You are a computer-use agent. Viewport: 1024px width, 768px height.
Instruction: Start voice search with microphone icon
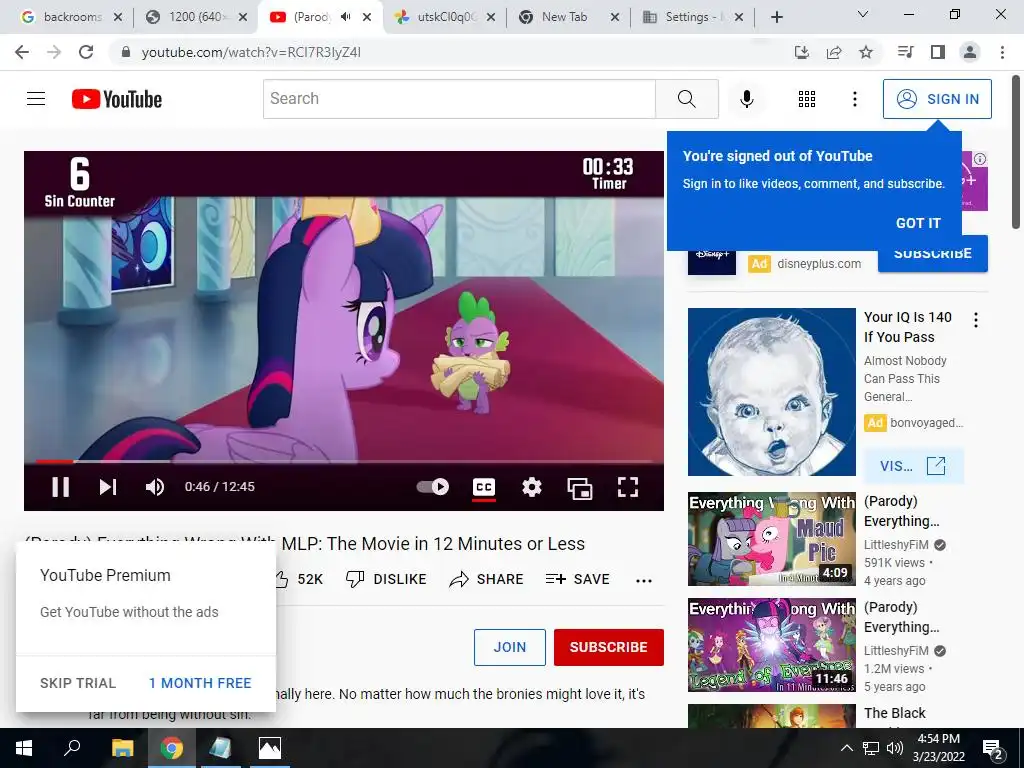click(746, 99)
